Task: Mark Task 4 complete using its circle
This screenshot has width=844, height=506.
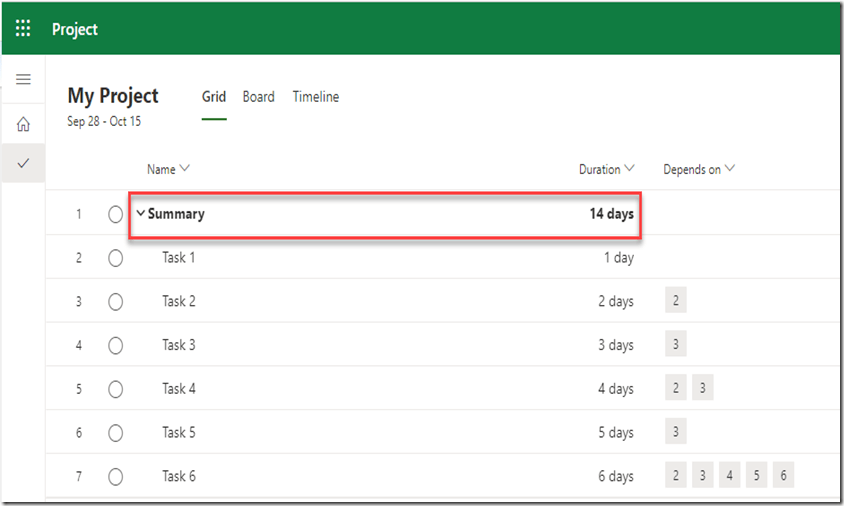Action: 115,389
